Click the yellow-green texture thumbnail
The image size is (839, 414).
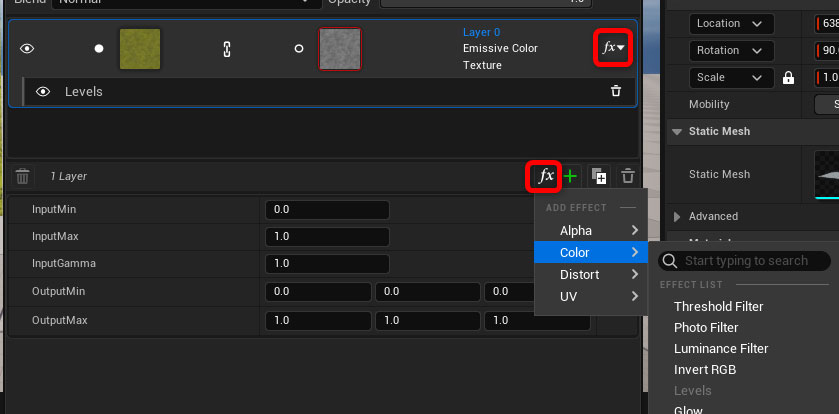[140, 49]
